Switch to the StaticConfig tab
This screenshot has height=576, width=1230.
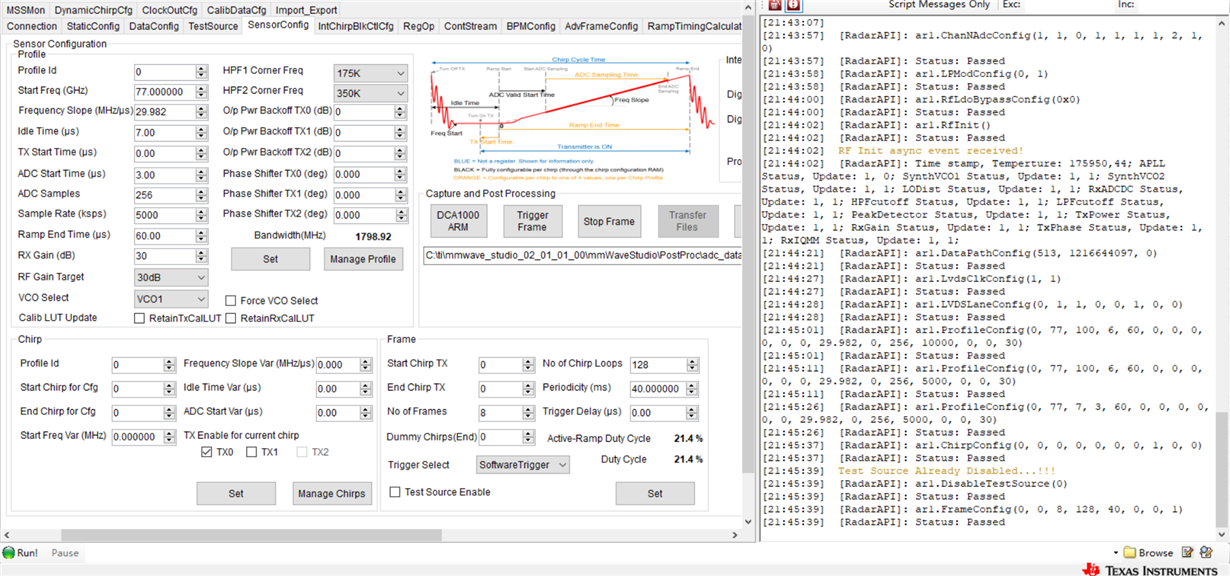click(93, 26)
